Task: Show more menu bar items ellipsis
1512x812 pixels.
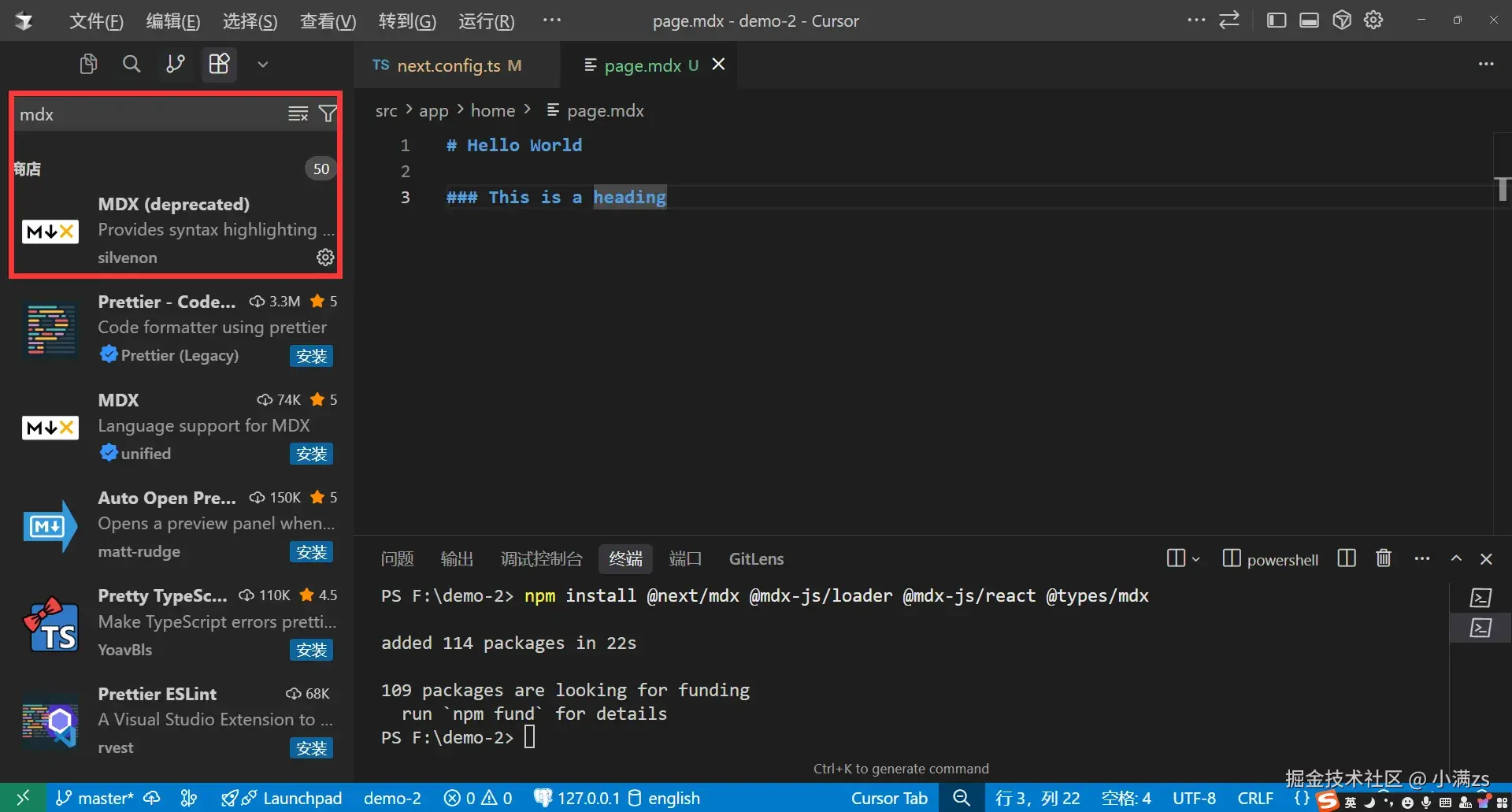Action: click(x=552, y=20)
